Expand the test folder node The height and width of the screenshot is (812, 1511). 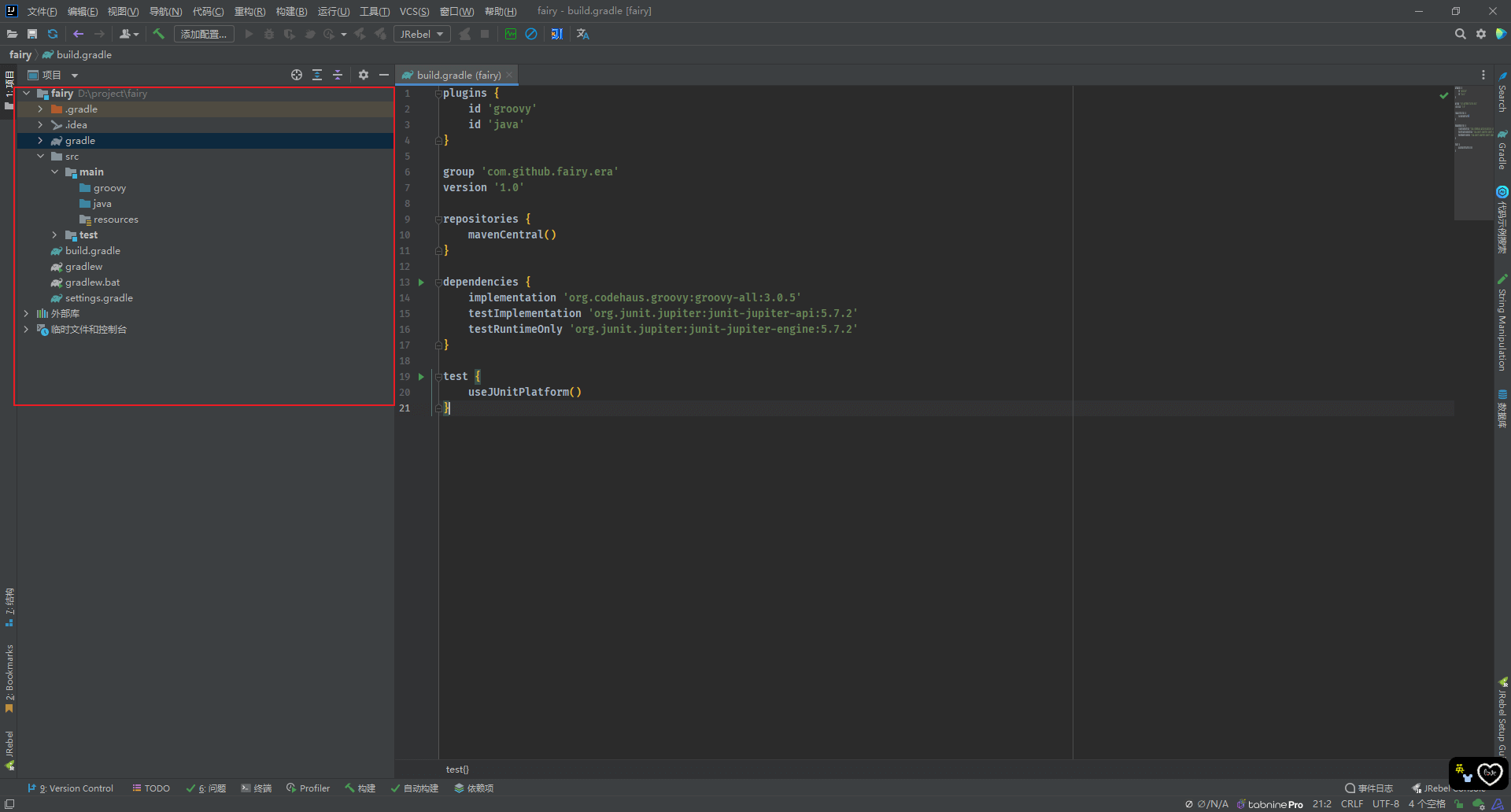(54, 234)
